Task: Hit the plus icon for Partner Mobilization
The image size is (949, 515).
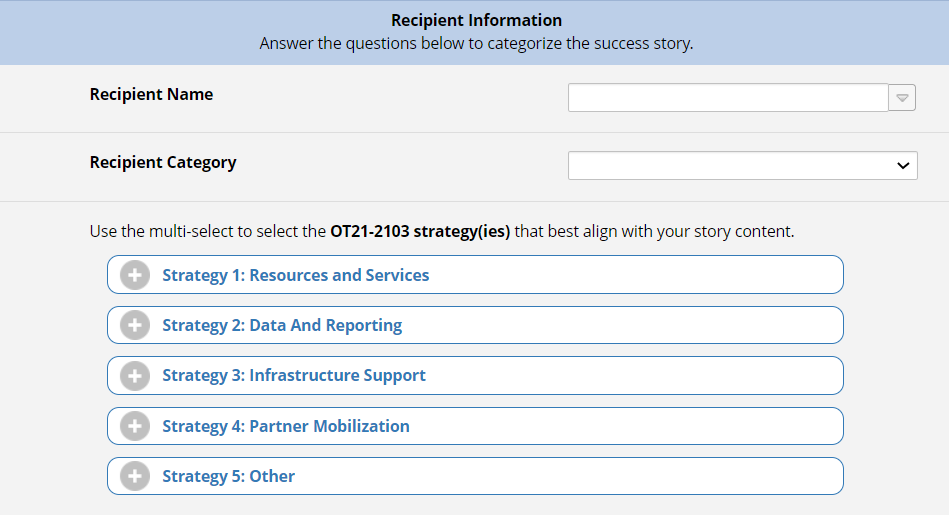Action: (x=134, y=426)
